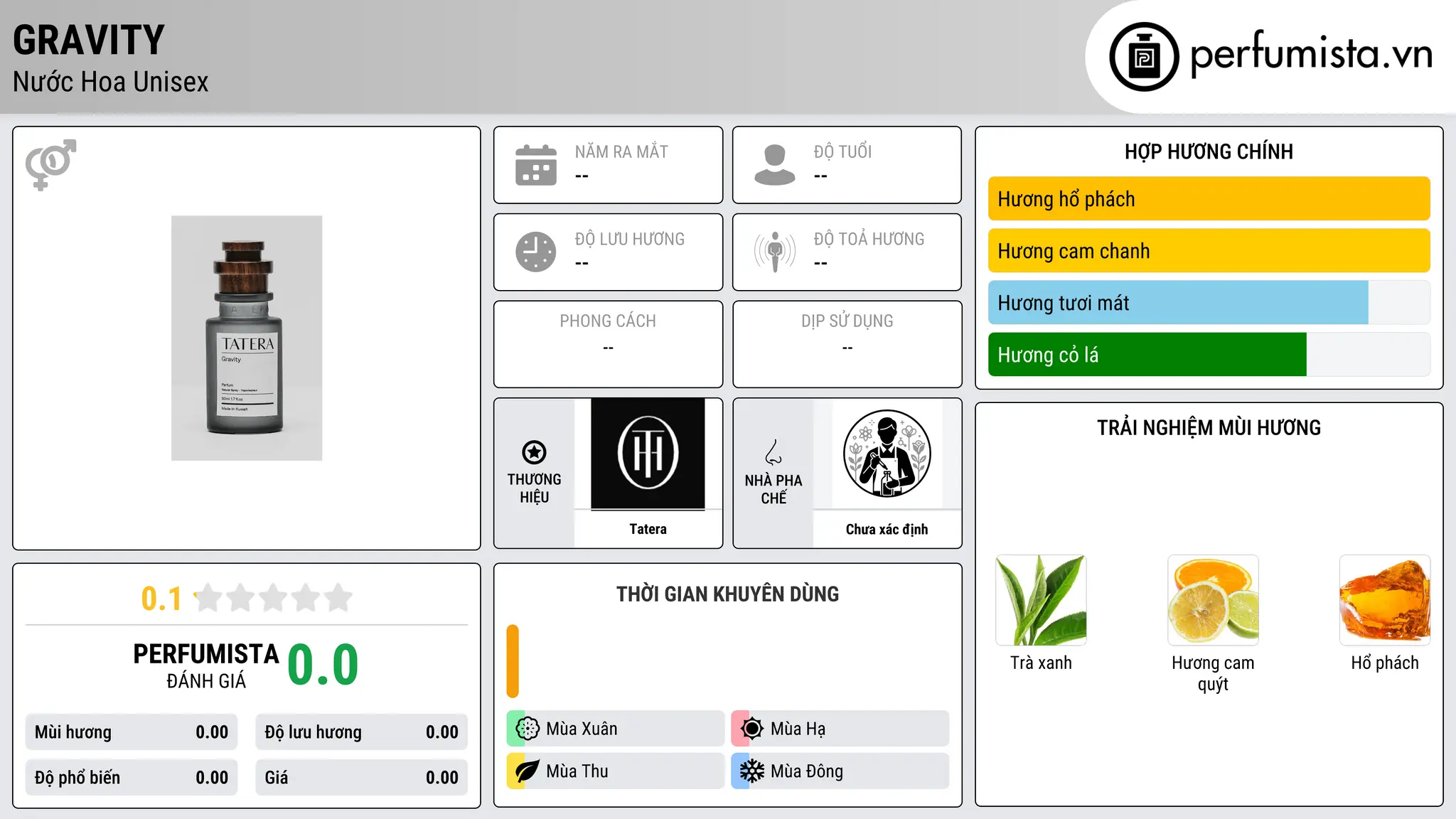Click the Hương cam chanh accord bar
Screen dimensions: 1456x819
coord(1209,251)
